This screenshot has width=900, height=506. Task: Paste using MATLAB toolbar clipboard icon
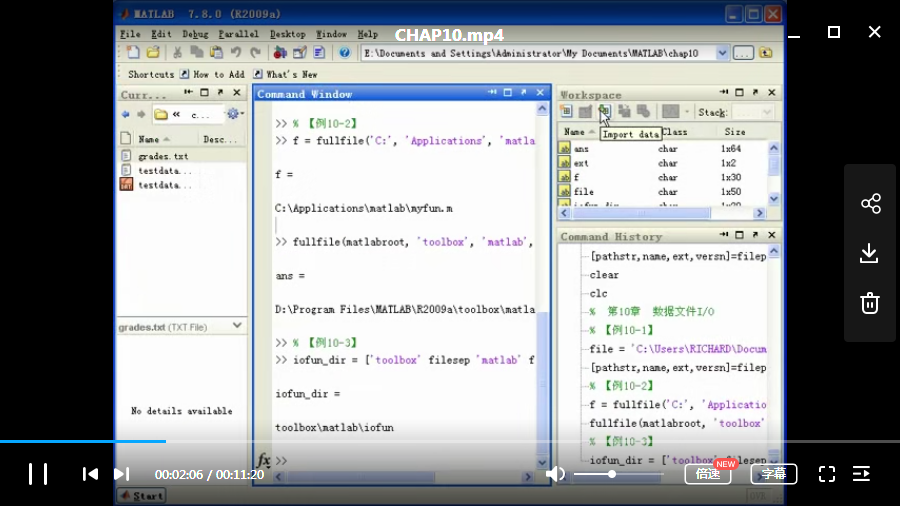pos(216,53)
